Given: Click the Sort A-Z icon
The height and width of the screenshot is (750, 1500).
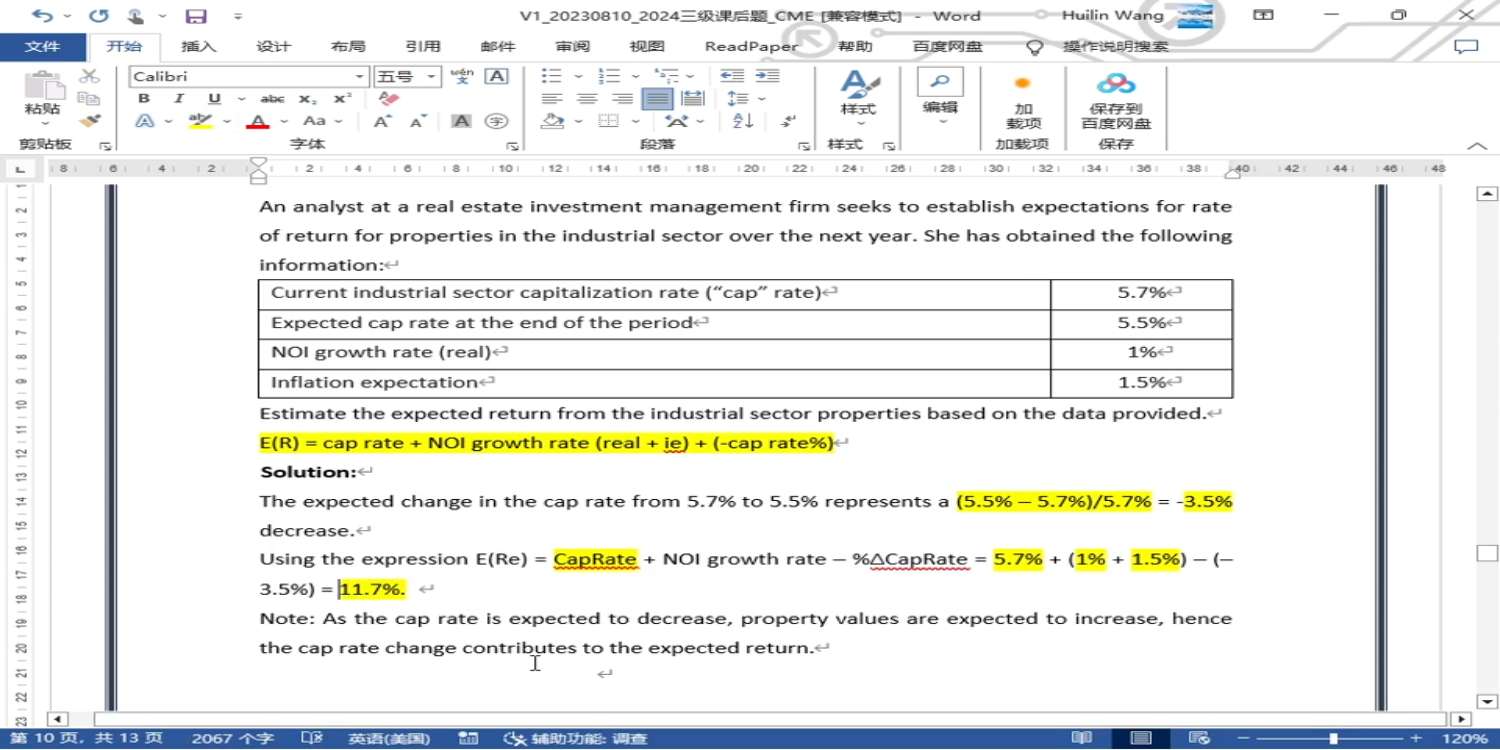Looking at the screenshot, I should click(743, 121).
